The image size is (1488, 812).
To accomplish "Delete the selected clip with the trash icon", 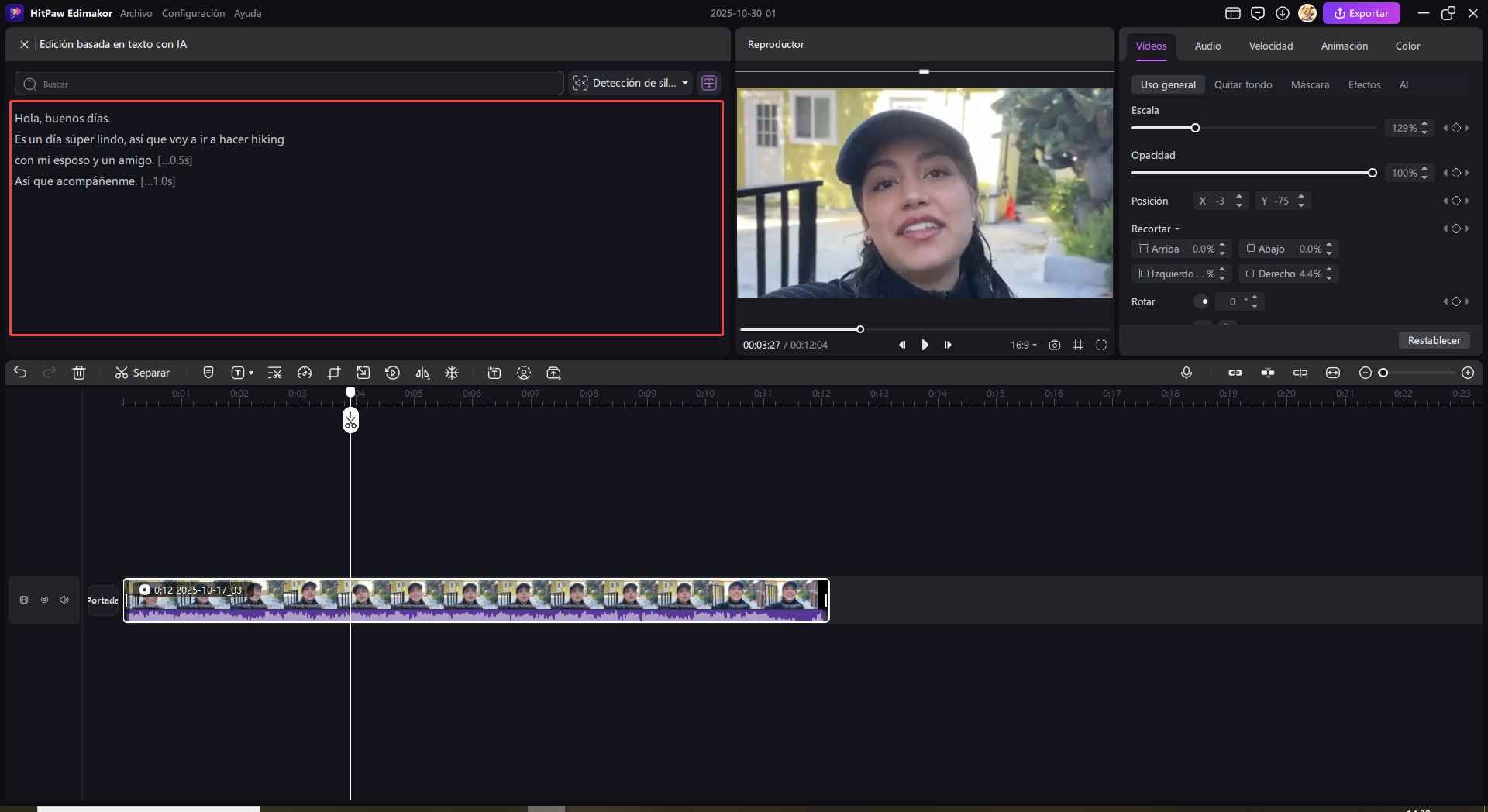I will 79,373.
